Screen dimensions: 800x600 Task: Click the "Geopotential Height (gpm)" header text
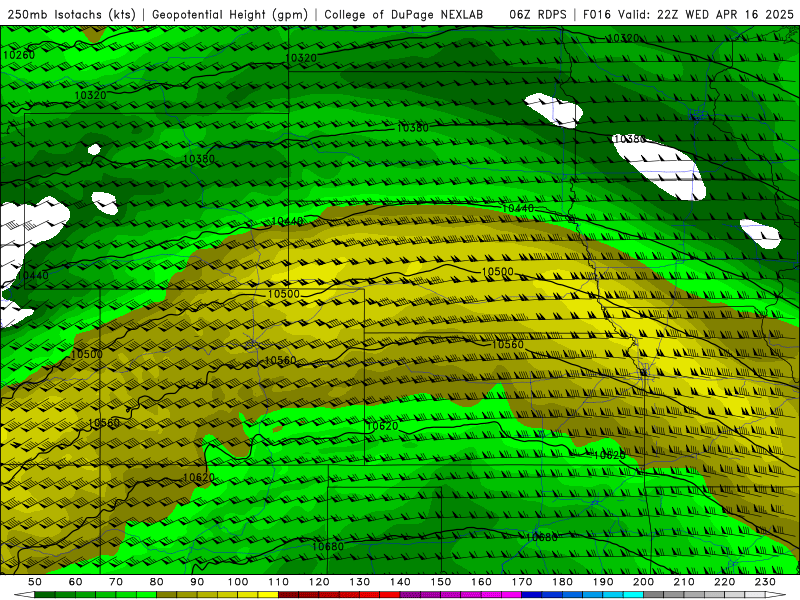230,15
